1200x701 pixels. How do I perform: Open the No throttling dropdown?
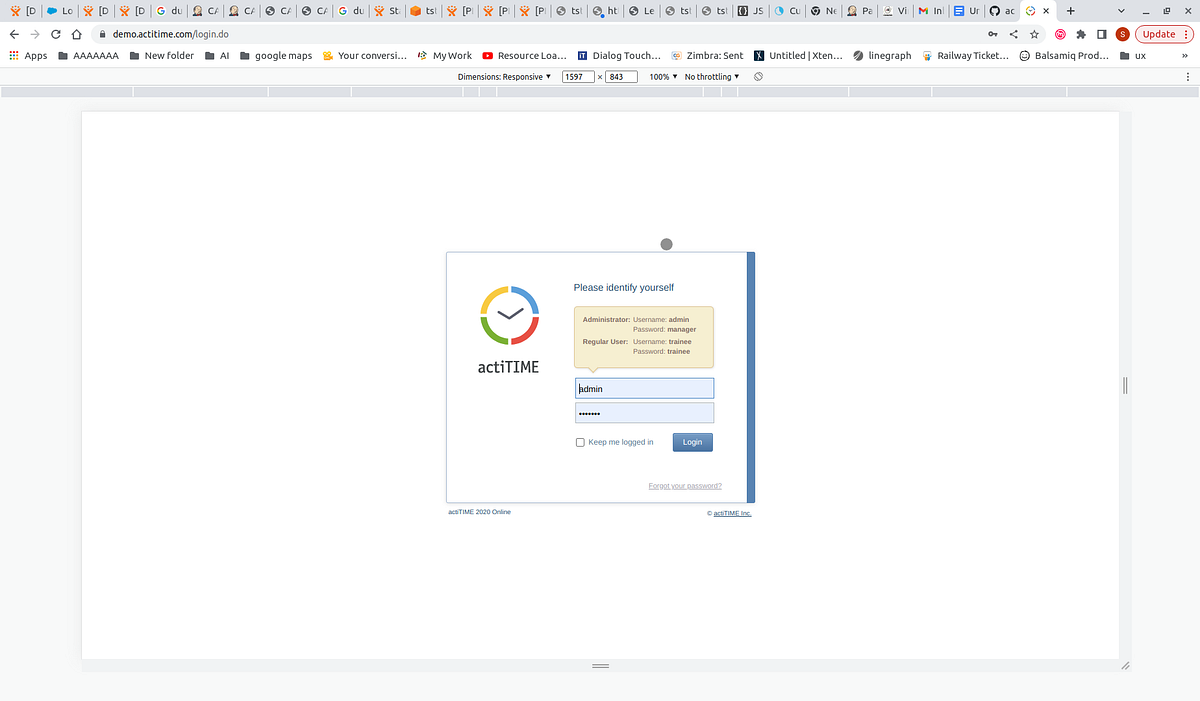click(x=708, y=76)
